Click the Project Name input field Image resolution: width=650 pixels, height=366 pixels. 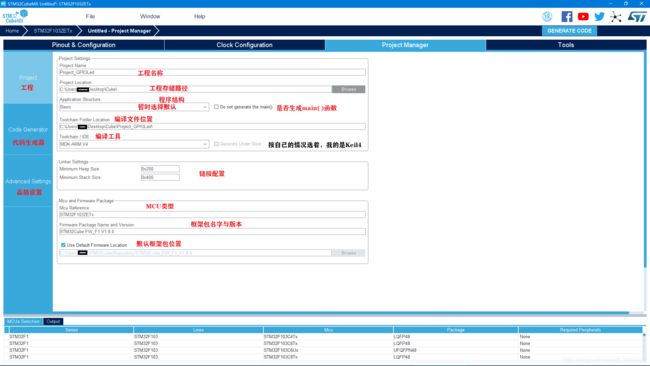click(212, 72)
